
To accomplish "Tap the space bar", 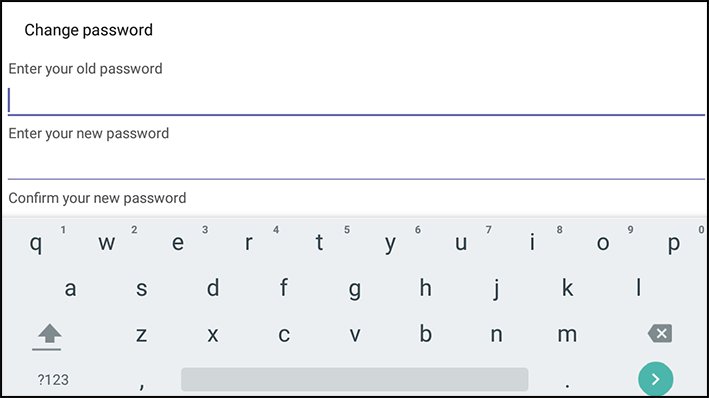I will 354,379.
